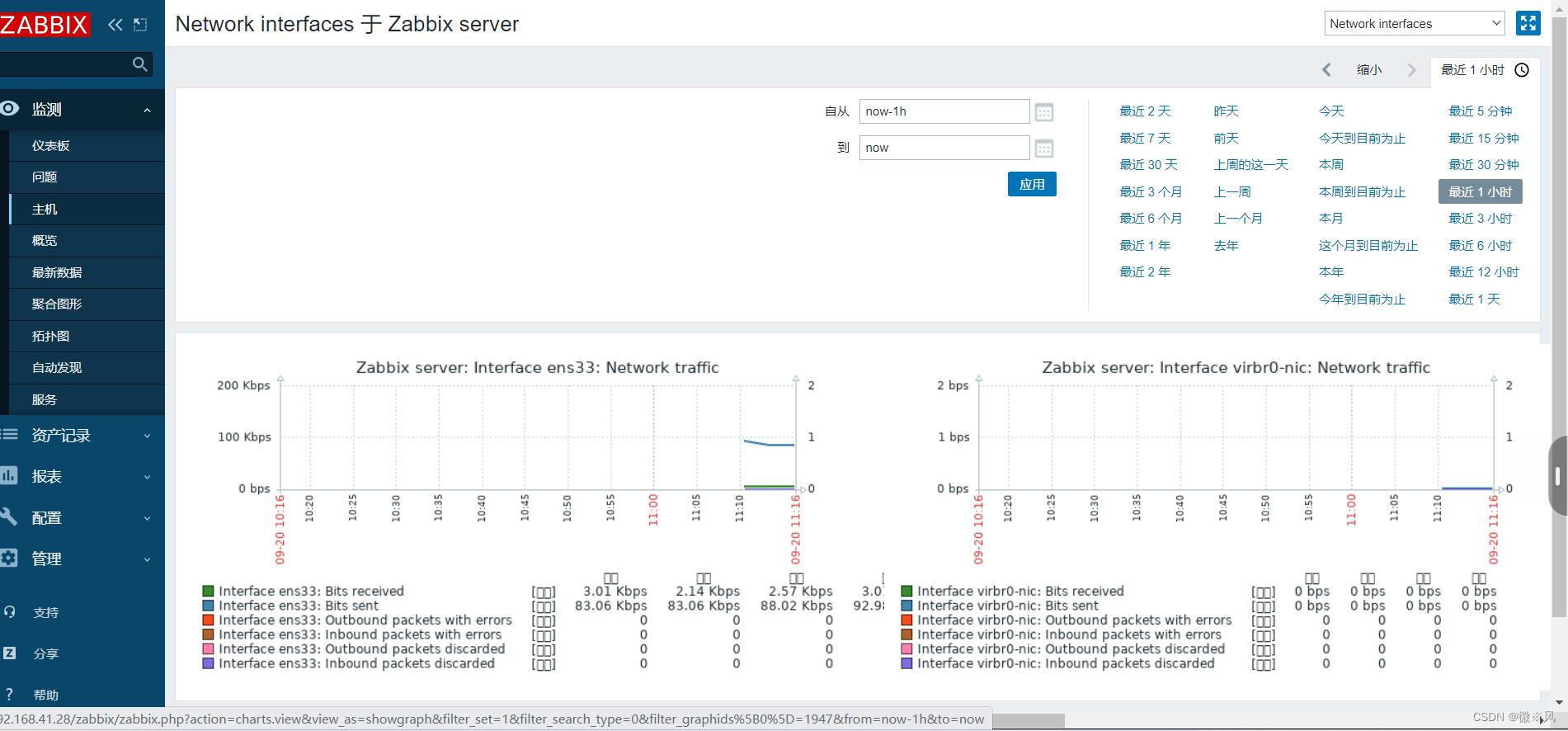Click the 支持 headset icon

10,611
